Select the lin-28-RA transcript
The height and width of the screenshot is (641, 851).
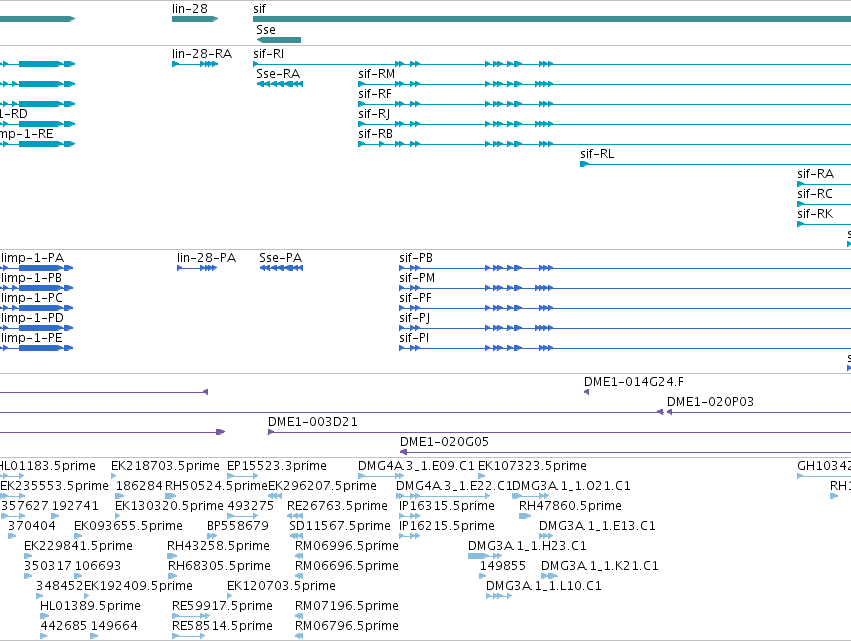[x=195, y=64]
